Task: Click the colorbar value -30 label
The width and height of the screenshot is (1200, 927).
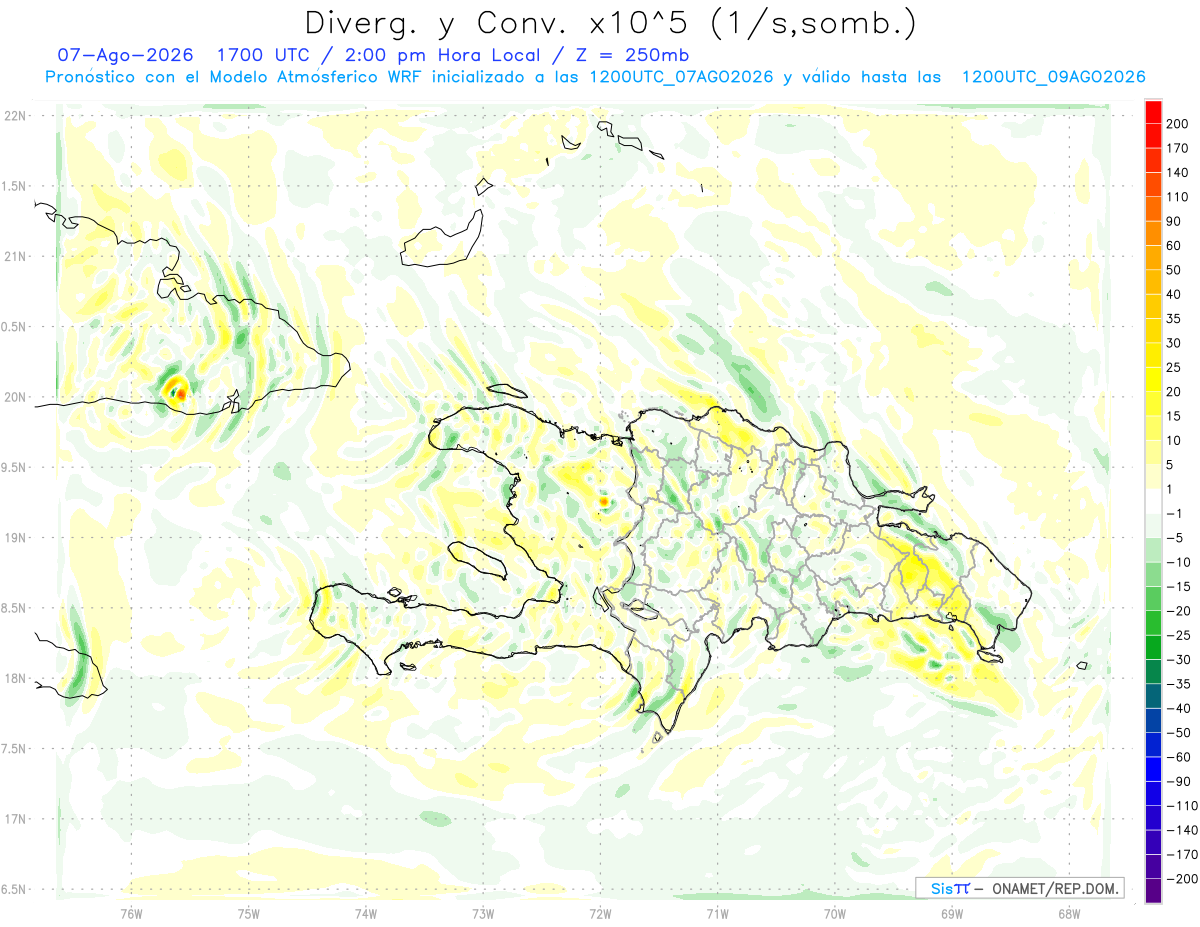Action: tap(1178, 659)
